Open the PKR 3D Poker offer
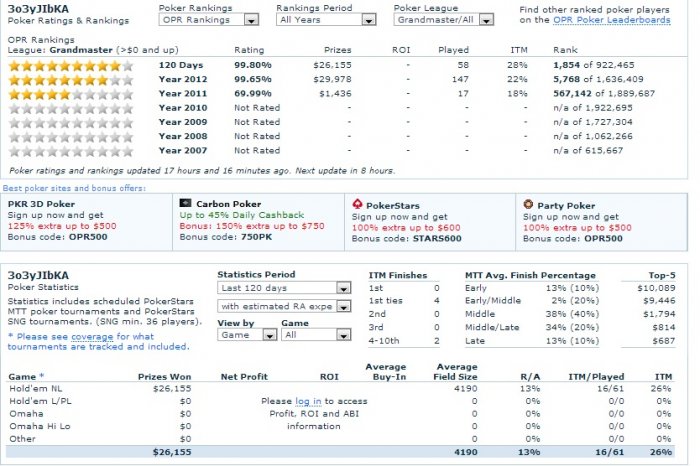700x466 pixels. click(41, 204)
